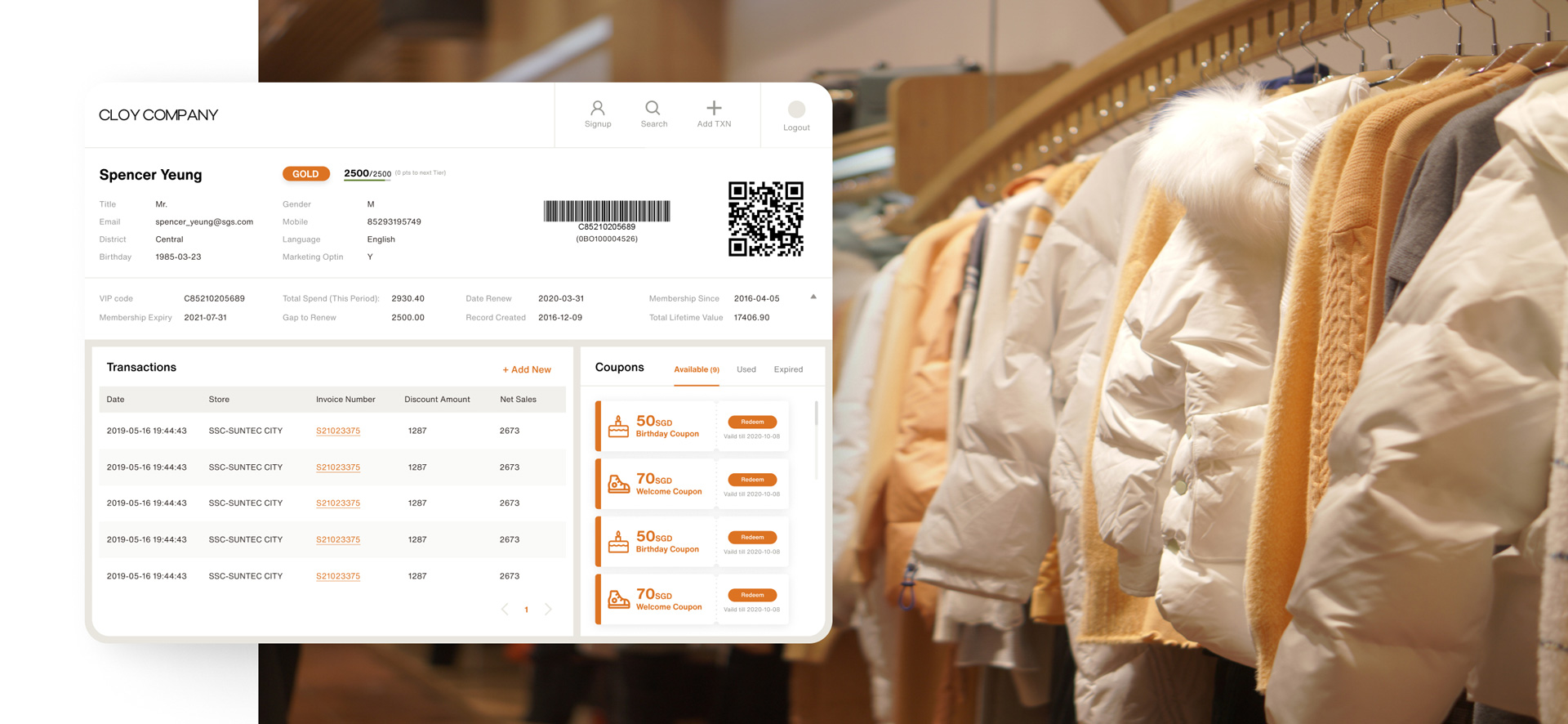Click Add New transaction link
1568x724 pixels.
[x=527, y=369]
